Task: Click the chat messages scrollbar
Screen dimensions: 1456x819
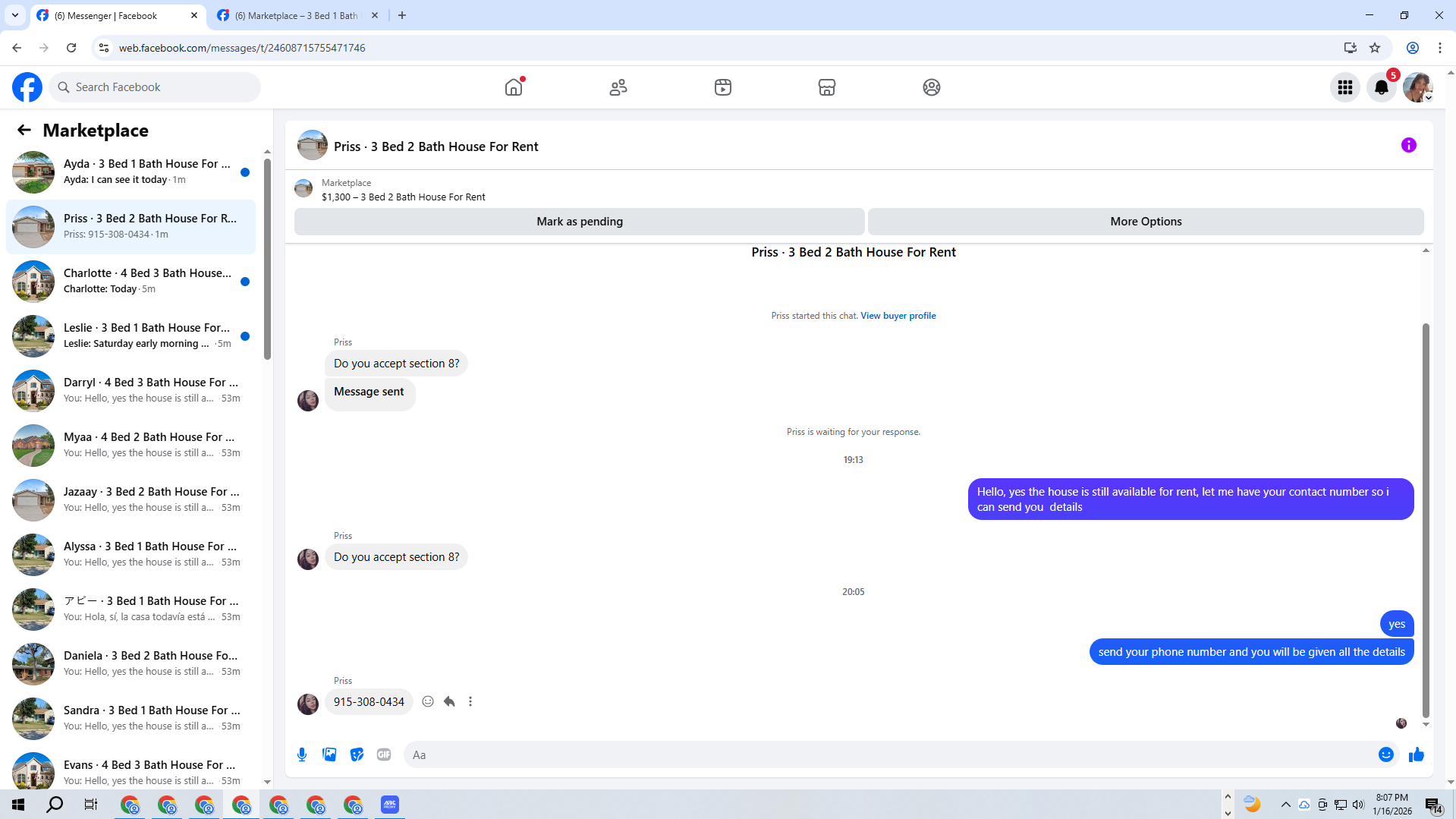Action: pyautogui.click(x=1426, y=521)
